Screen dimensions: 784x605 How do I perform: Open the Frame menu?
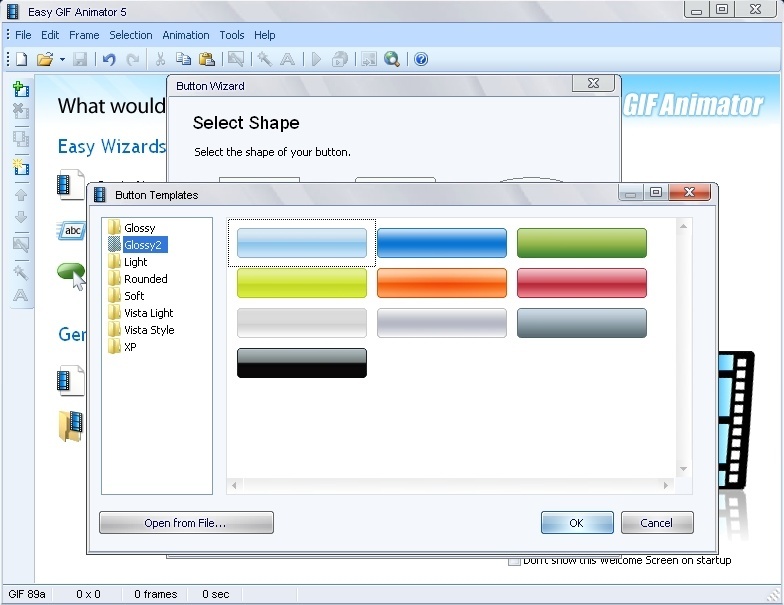coord(84,35)
